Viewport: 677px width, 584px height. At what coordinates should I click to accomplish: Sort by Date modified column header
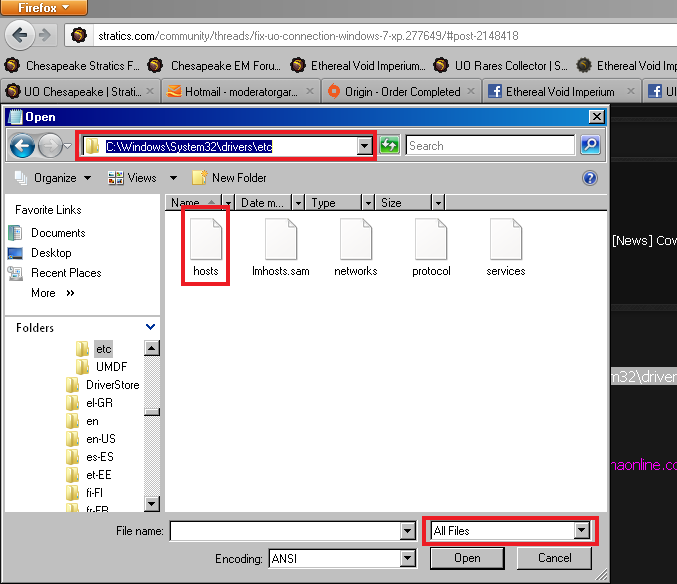click(x=264, y=202)
